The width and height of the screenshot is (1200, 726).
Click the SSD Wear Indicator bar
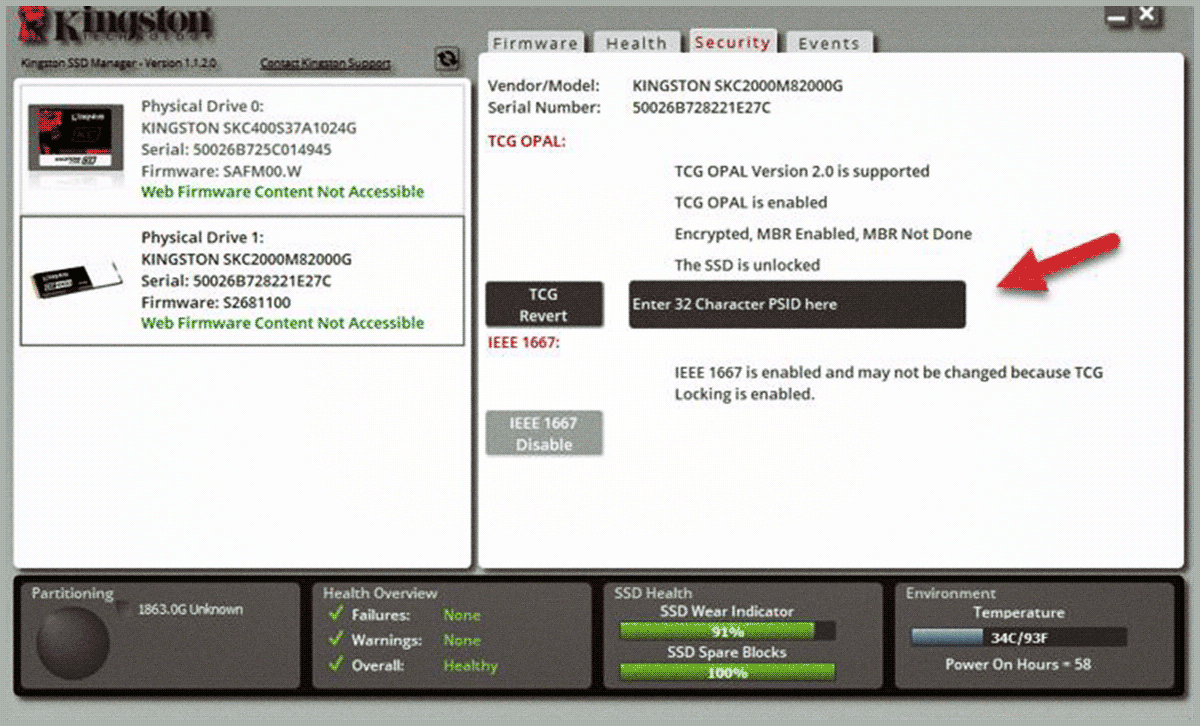[727, 631]
